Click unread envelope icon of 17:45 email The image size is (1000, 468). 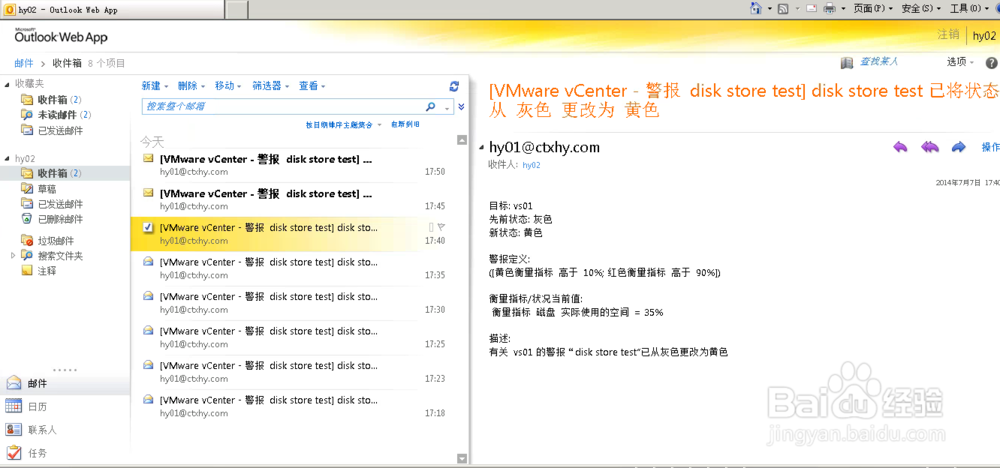148,193
